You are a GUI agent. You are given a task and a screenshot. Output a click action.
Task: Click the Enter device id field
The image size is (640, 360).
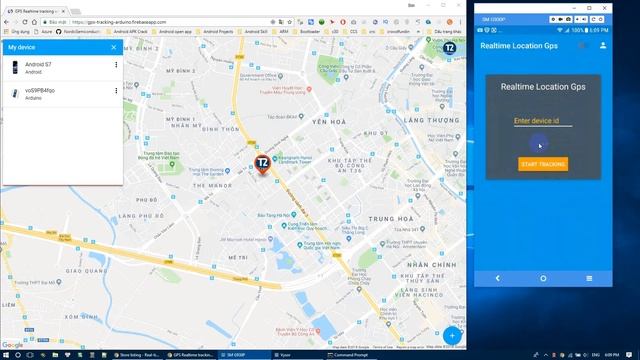[543, 121]
